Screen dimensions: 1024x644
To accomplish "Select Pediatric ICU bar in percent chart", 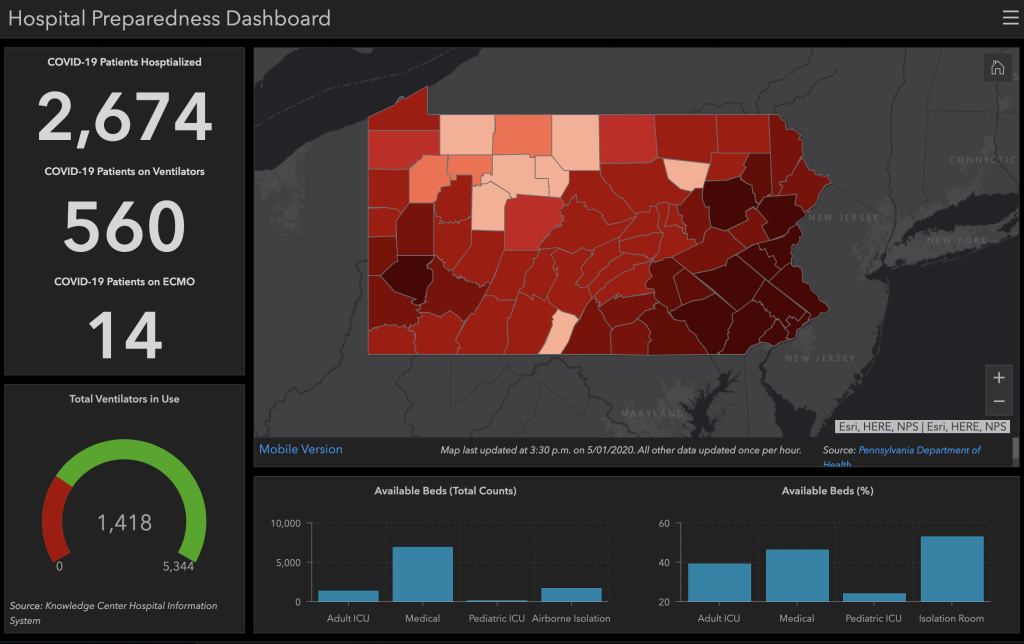I will [x=874, y=597].
